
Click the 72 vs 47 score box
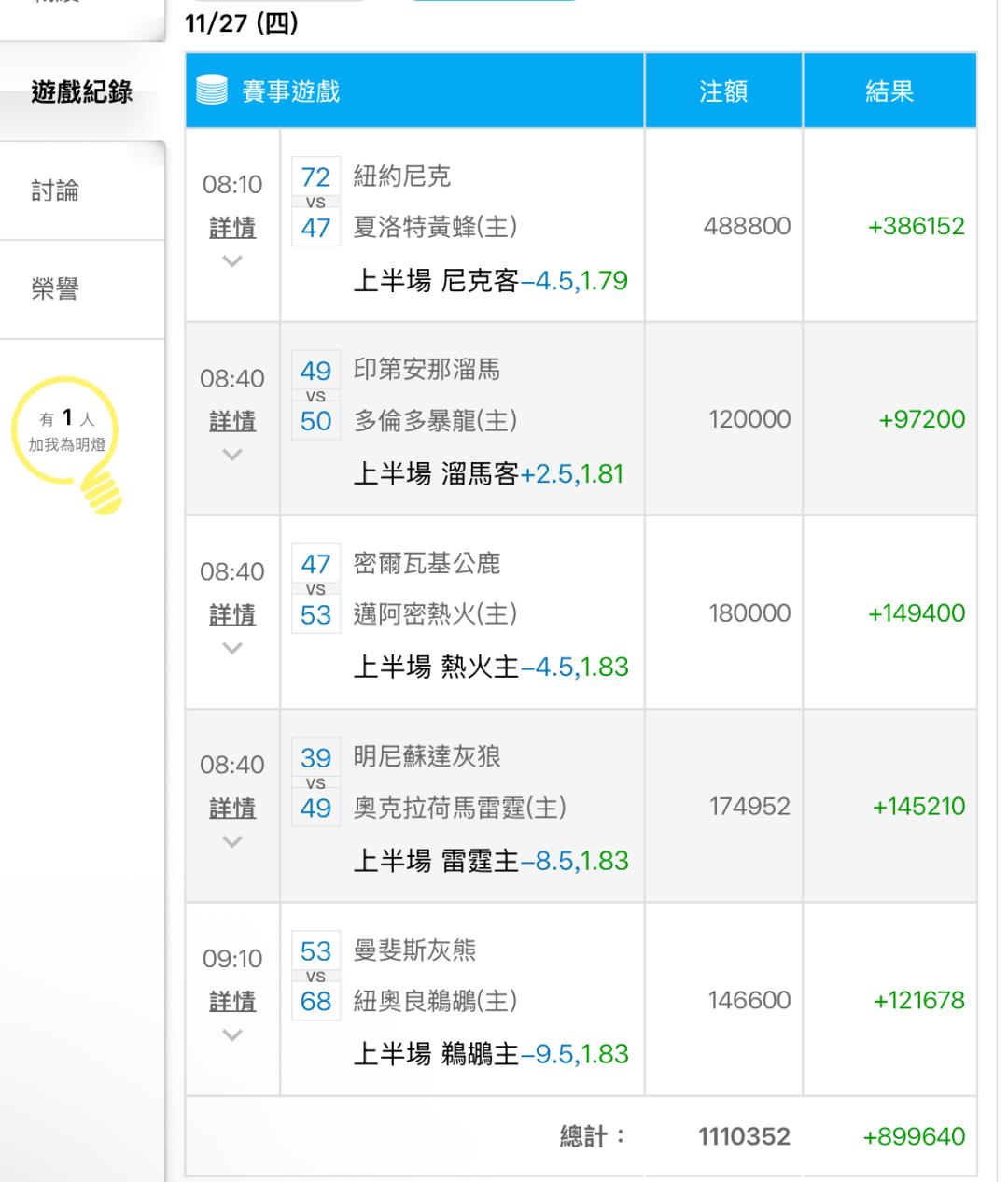pyautogui.click(x=315, y=202)
